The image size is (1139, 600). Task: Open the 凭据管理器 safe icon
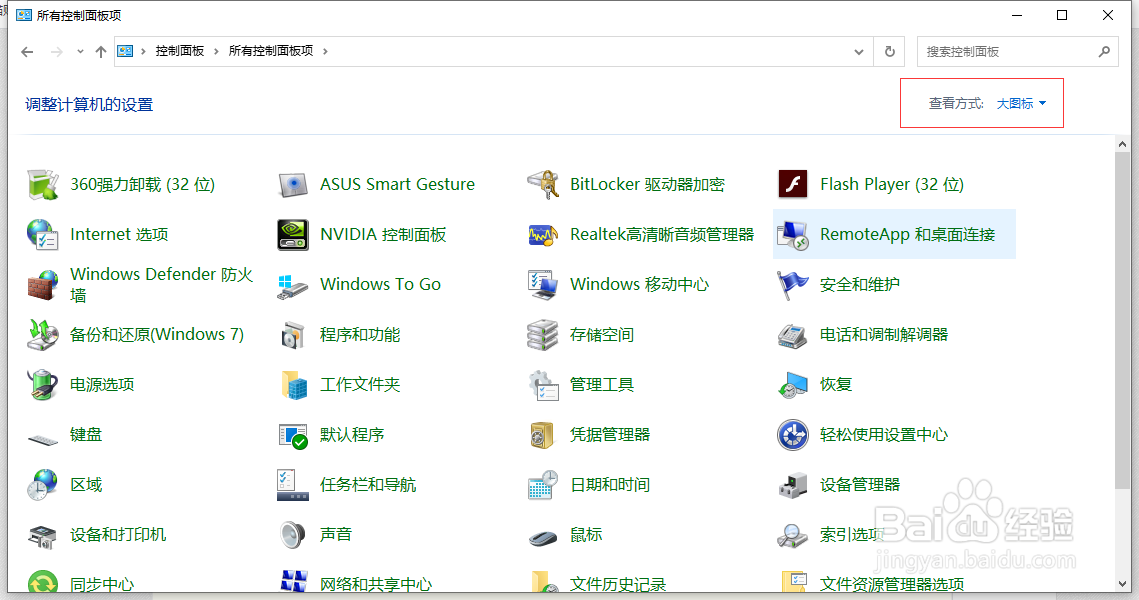pos(543,434)
